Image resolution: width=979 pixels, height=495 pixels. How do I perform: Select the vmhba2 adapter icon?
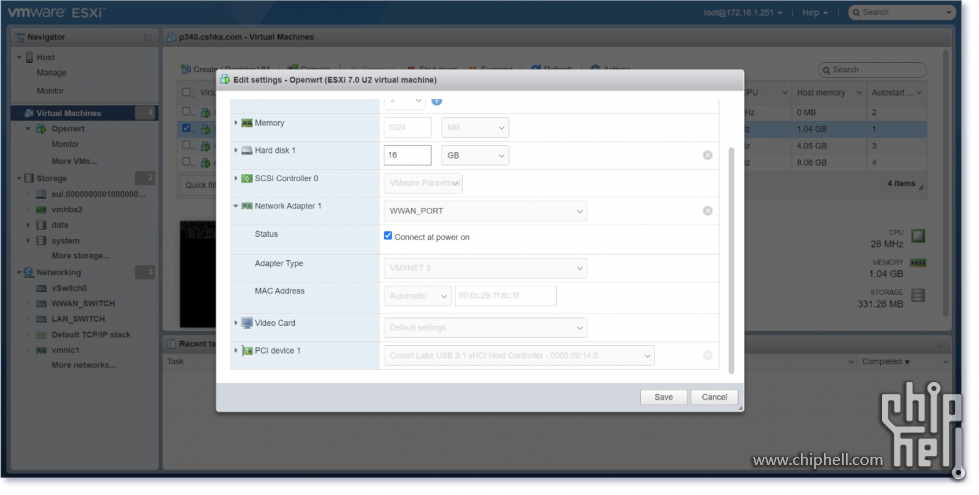pos(41,210)
